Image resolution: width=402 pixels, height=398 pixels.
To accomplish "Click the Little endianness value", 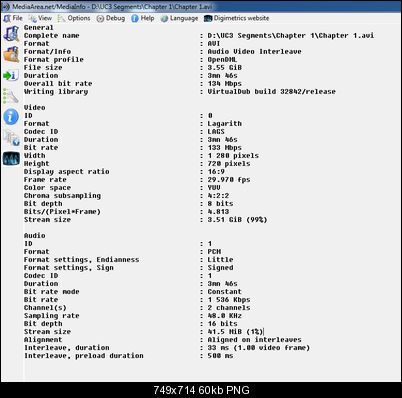I will point(220,259).
